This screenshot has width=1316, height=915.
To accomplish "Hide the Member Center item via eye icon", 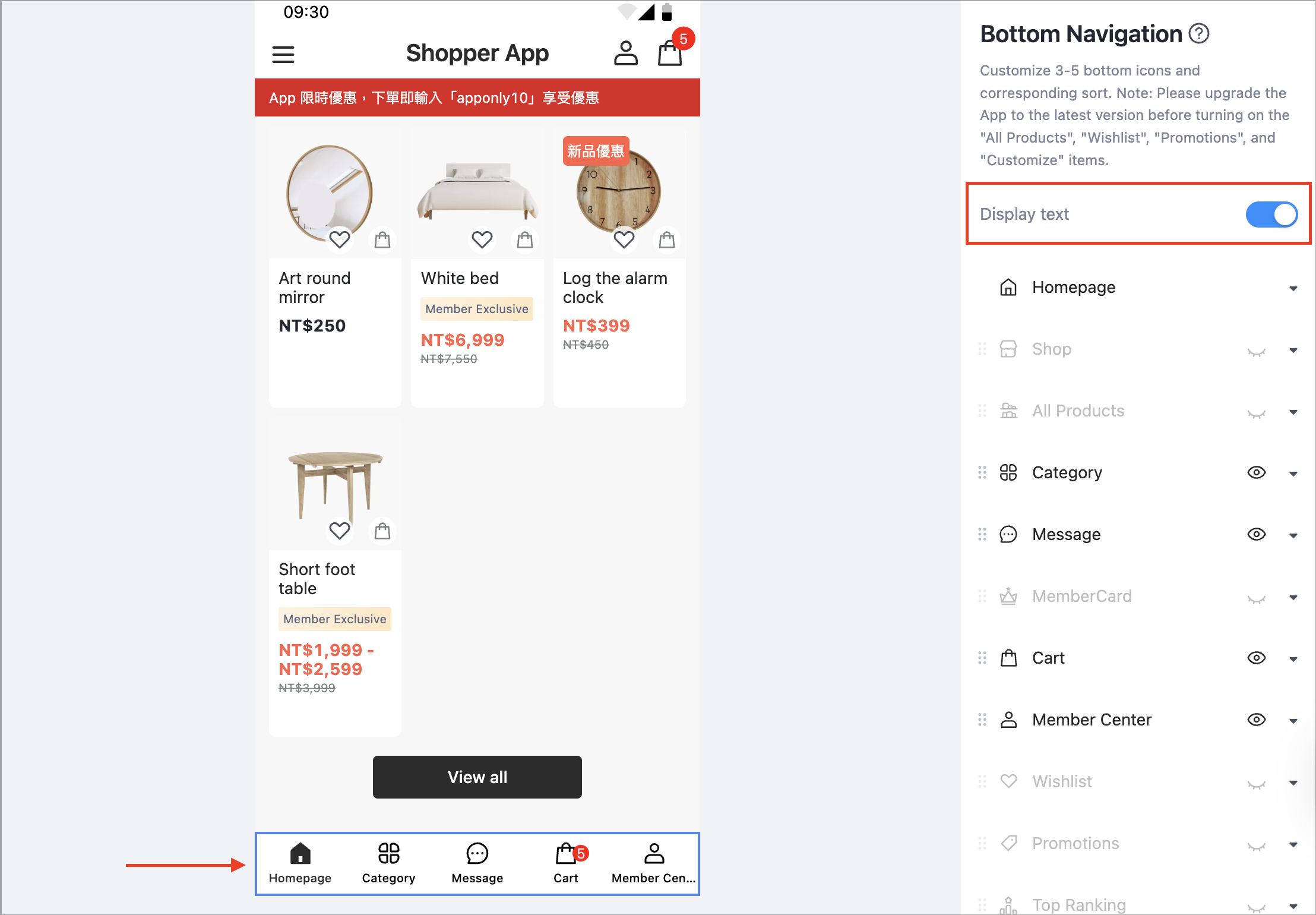I will (x=1257, y=720).
